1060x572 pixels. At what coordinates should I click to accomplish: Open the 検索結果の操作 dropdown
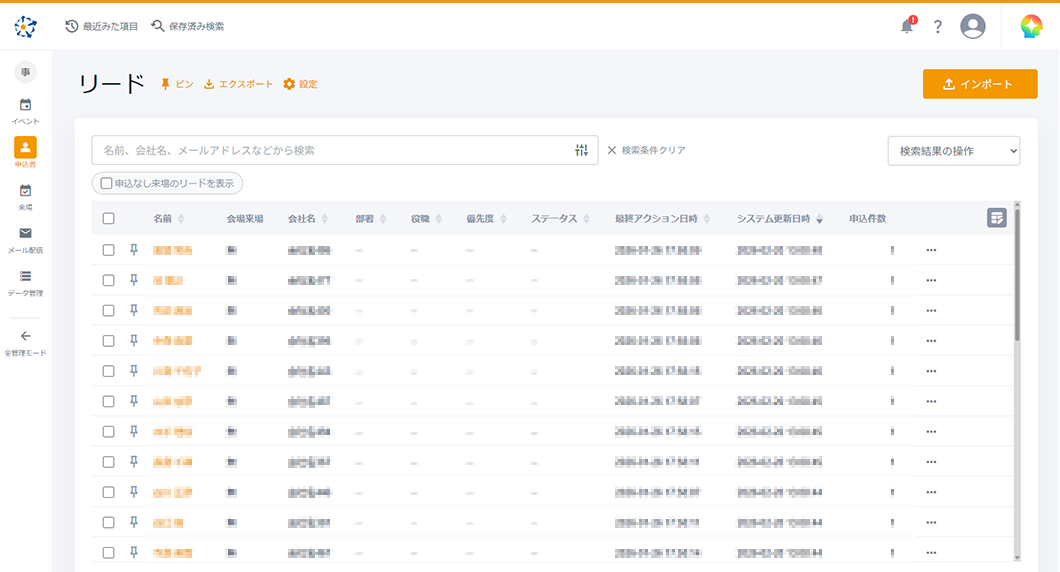[953, 151]
